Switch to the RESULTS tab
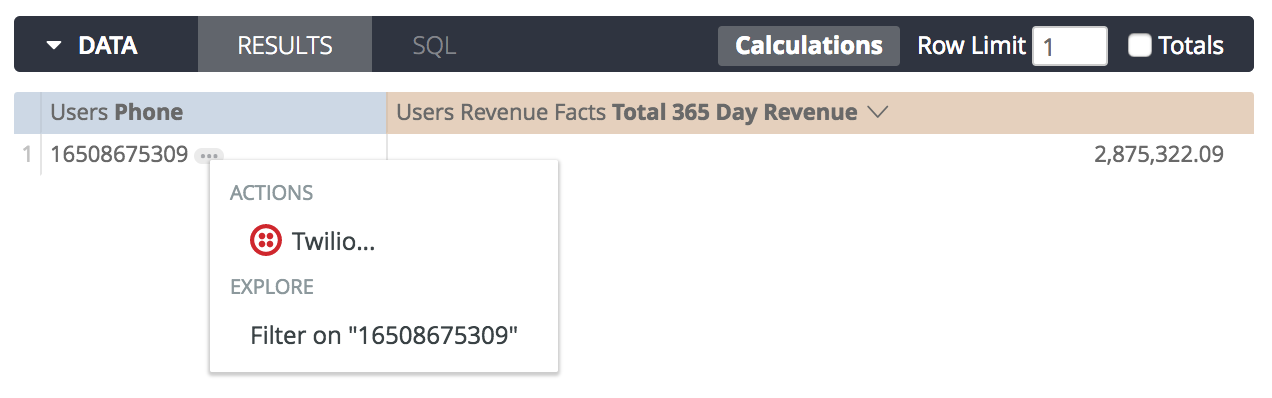 285,45
